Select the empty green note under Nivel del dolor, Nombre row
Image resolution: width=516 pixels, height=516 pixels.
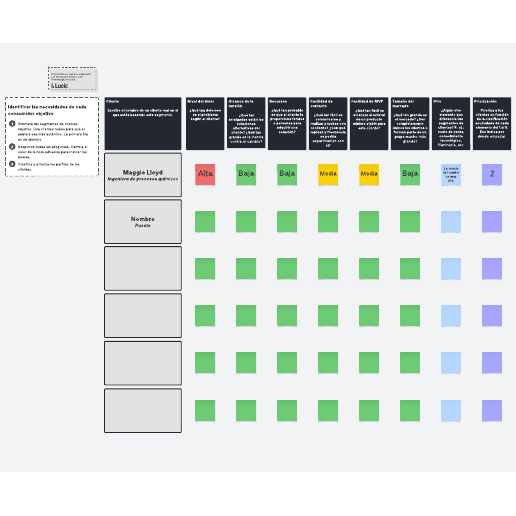(x=205, y=221)
